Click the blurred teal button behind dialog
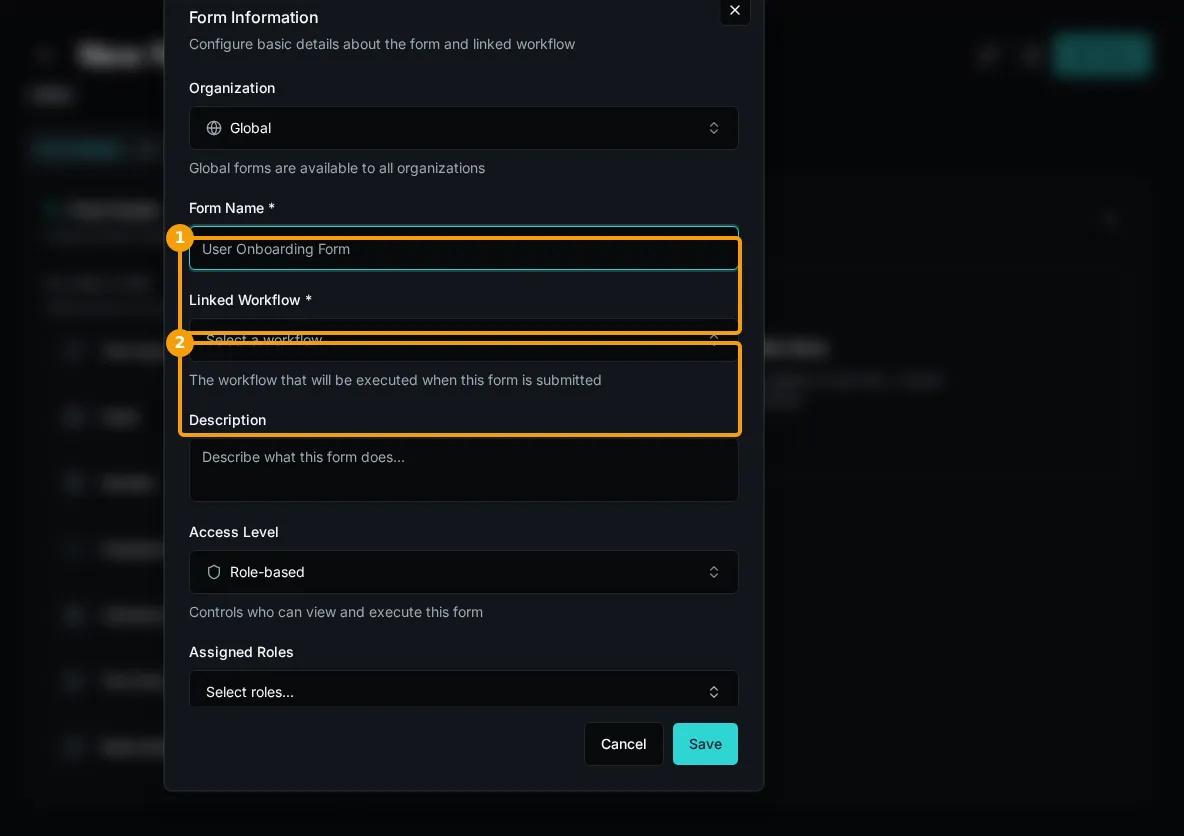 tap(1102, 54)
